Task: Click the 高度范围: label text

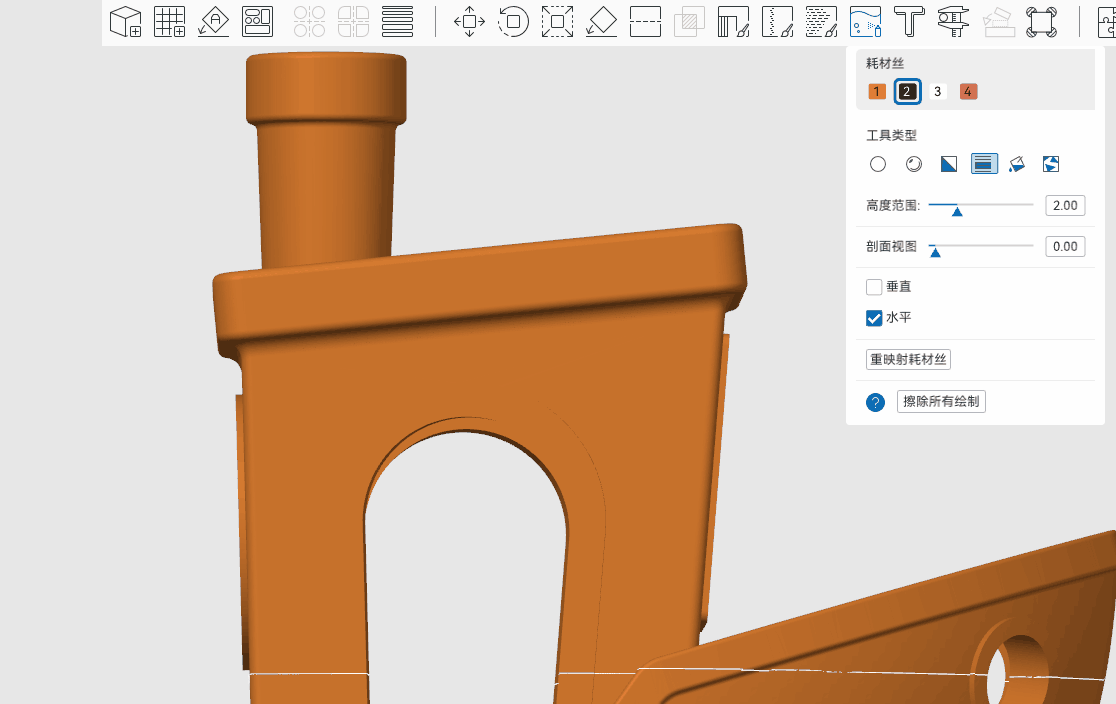Action: click(893, 205)
